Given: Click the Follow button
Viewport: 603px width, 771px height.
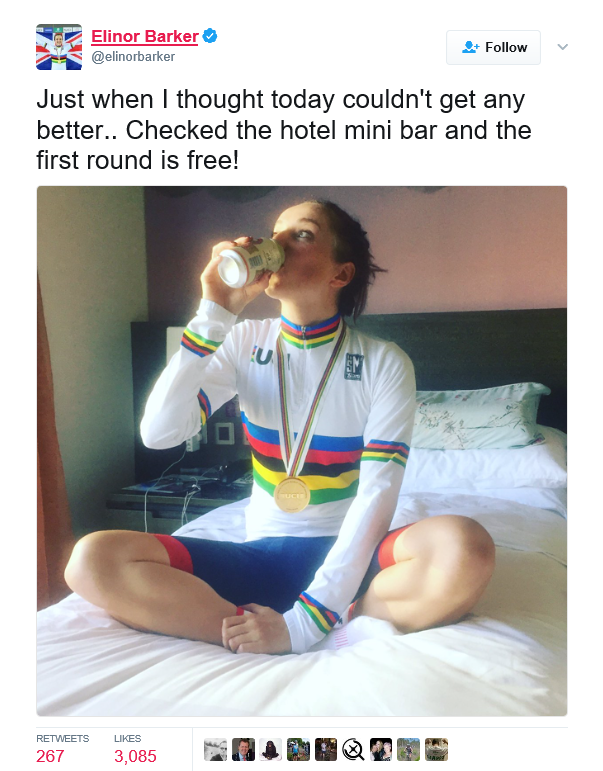Looking at the screenshot, I should [x=493, y=47].
